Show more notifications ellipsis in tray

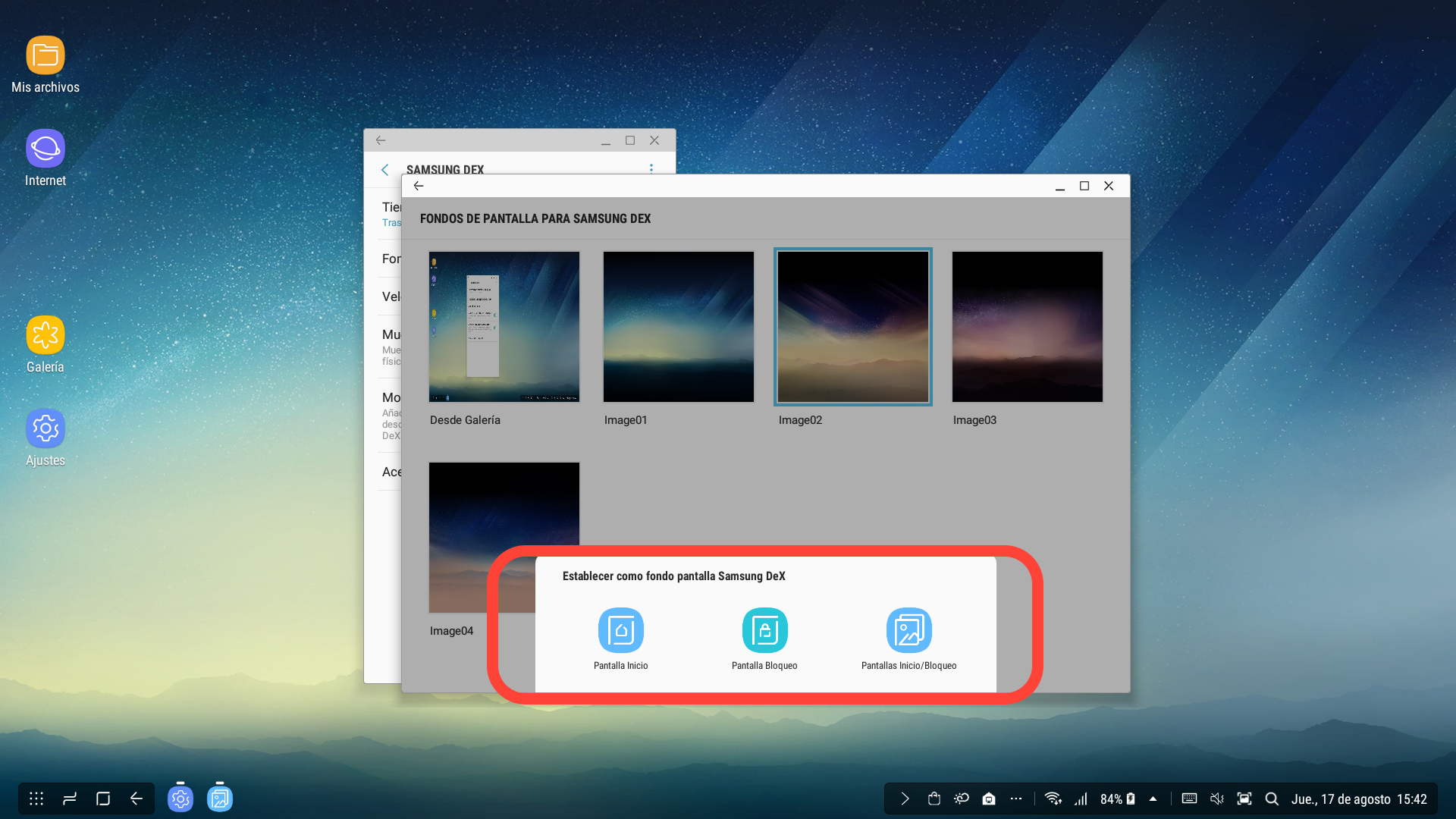click(1016, 799)
